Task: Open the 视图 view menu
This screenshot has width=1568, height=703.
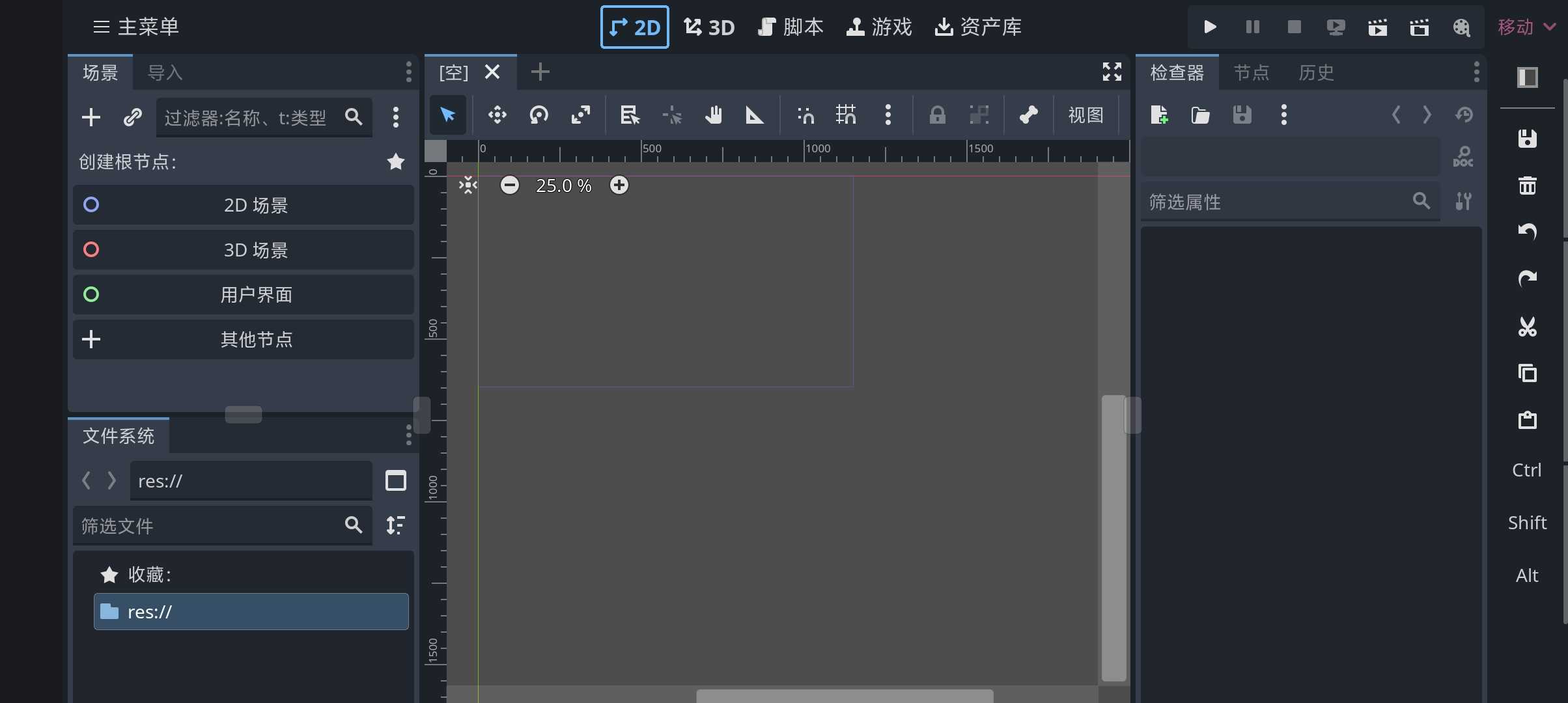Action: 1085,115
